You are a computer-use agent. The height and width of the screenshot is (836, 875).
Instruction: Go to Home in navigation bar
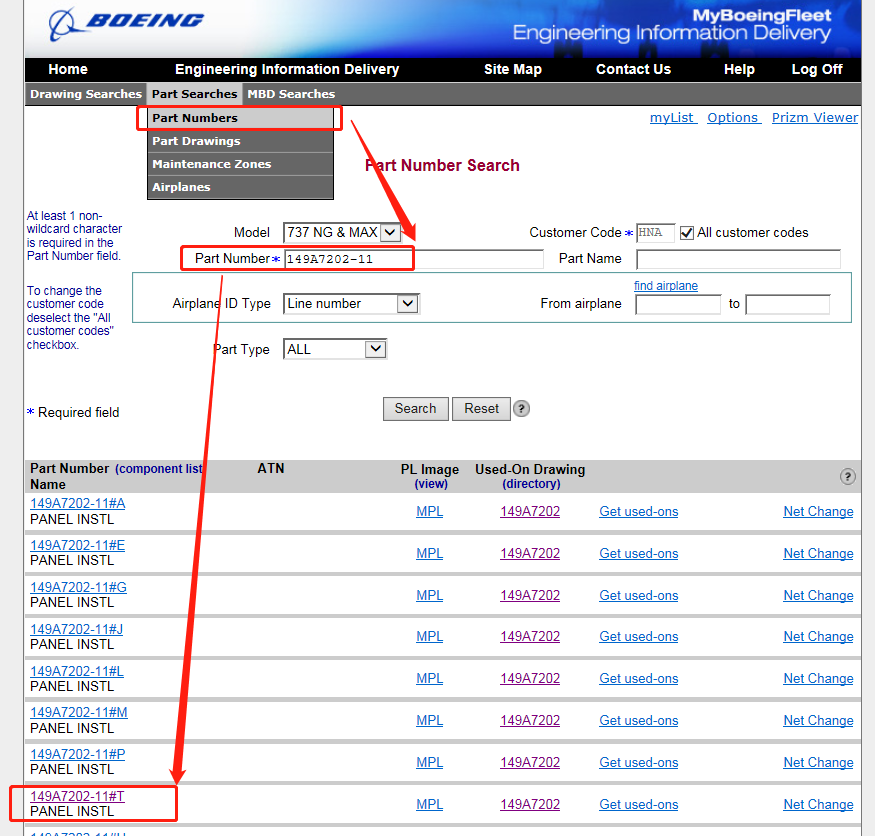[x=68, y=69]
